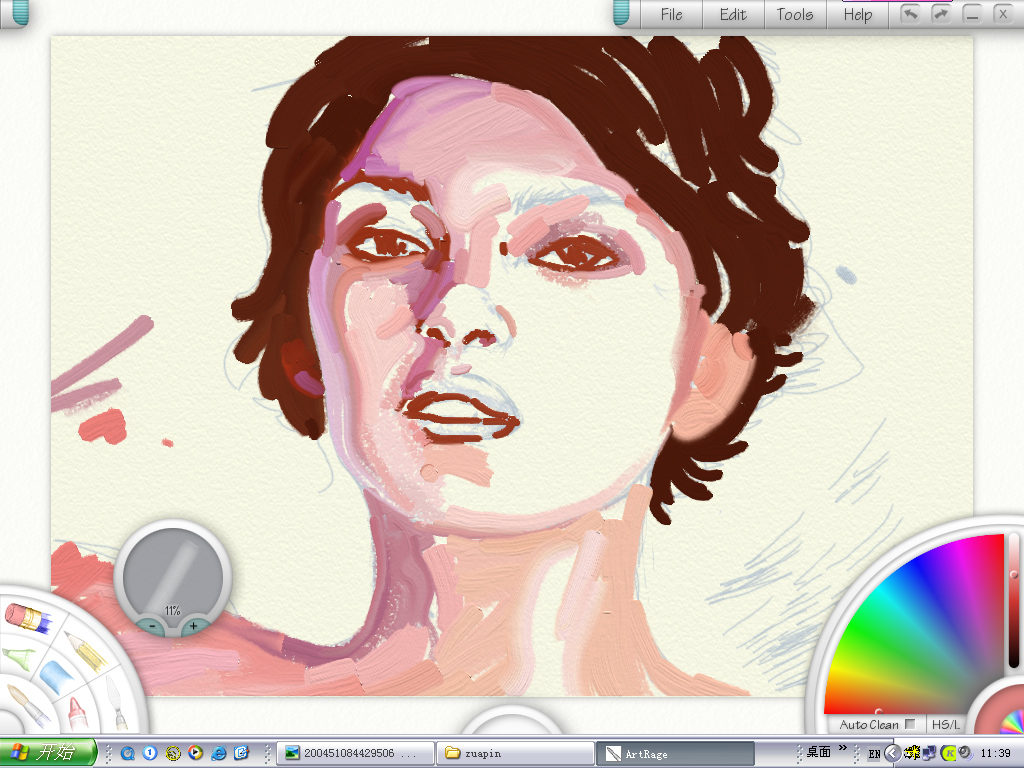Select the Eraser tool
Screen dimensions: 1024x768
27,618
